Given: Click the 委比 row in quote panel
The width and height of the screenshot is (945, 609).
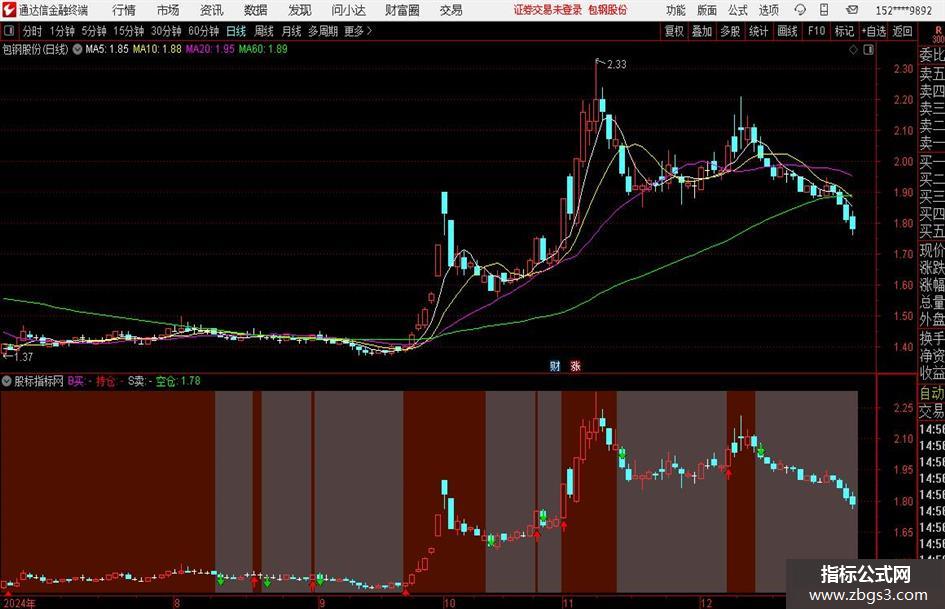Looking at the screenshot, I should pos(931,55).
